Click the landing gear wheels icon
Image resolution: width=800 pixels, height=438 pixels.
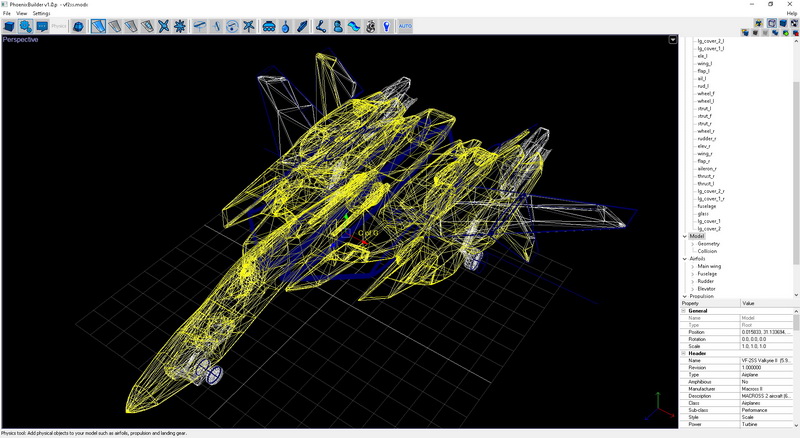[x=269, y=26]
